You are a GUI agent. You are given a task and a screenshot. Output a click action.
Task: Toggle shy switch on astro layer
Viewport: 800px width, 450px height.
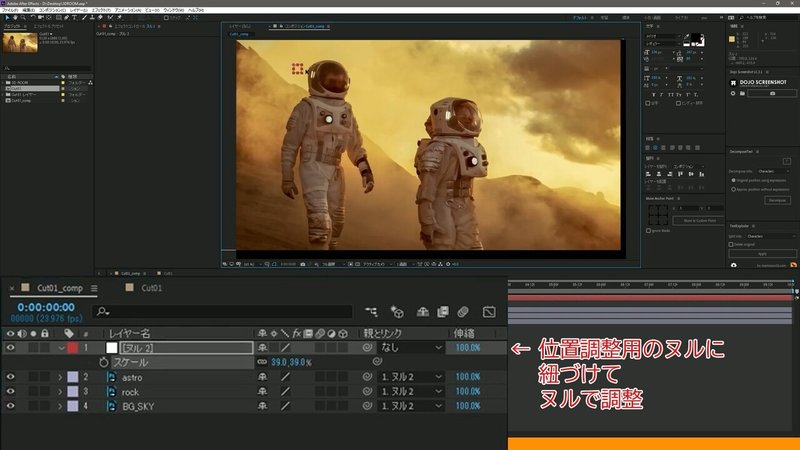(262, 377)
